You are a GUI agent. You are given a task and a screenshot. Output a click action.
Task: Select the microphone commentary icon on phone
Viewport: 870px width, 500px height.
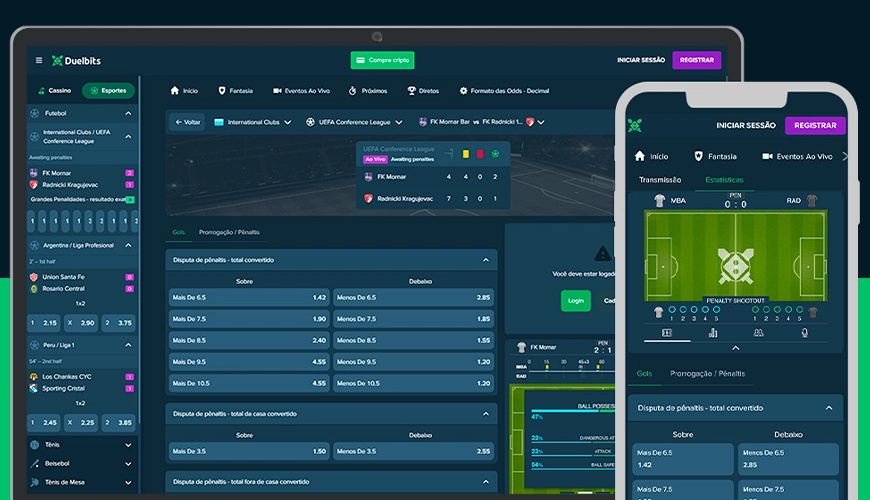(805, 332)
